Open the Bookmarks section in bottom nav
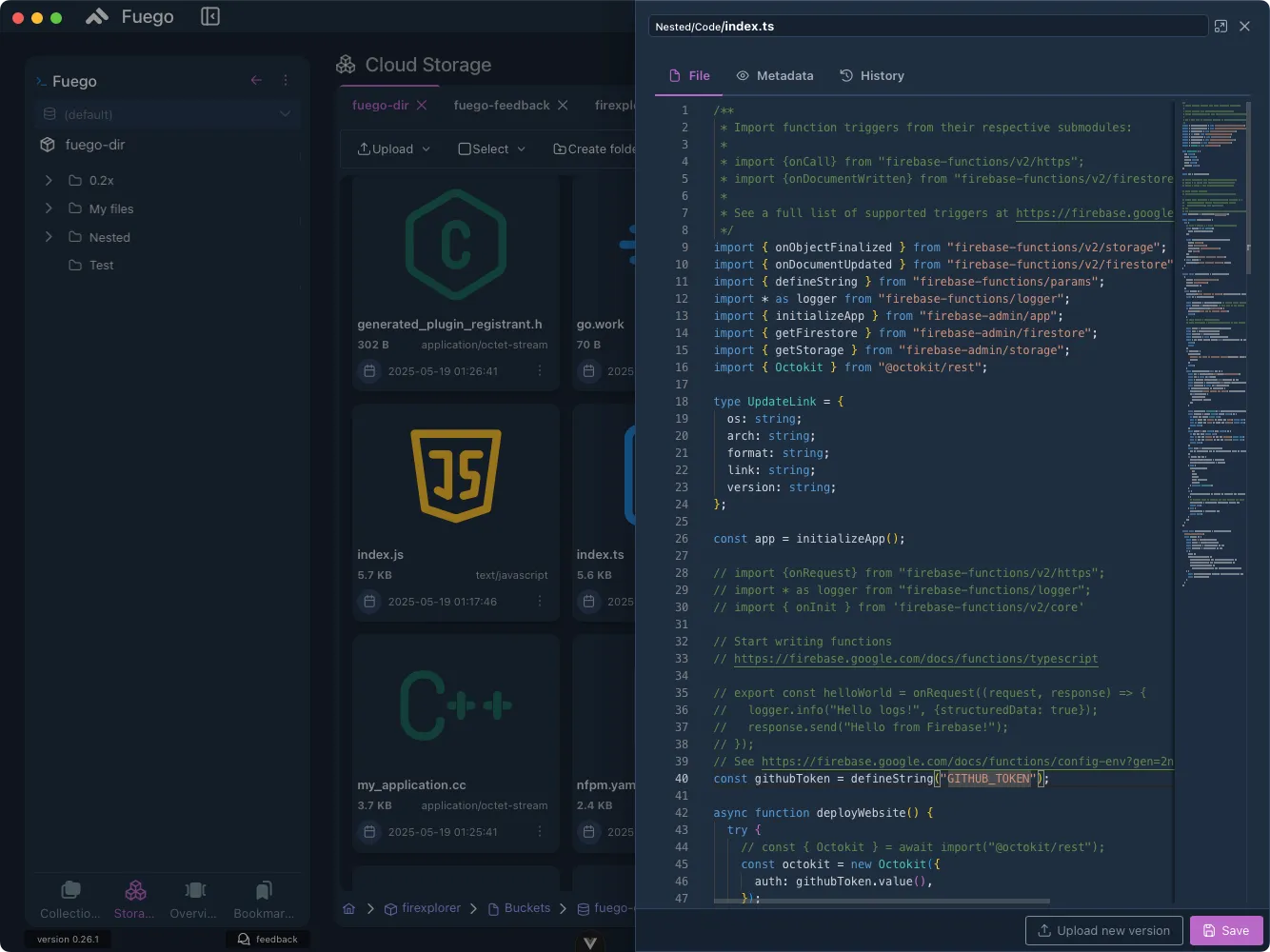The image size is (1270, 952). 264,899
